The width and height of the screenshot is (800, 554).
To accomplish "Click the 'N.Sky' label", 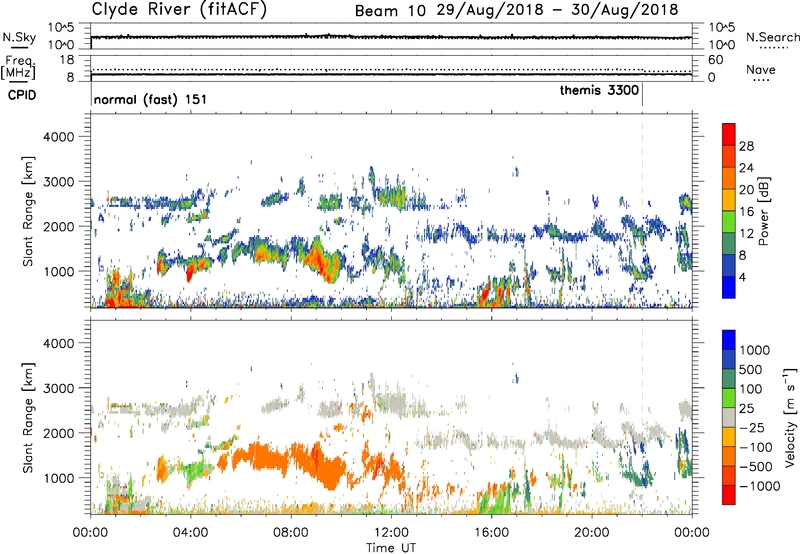I will coord(19,37).
